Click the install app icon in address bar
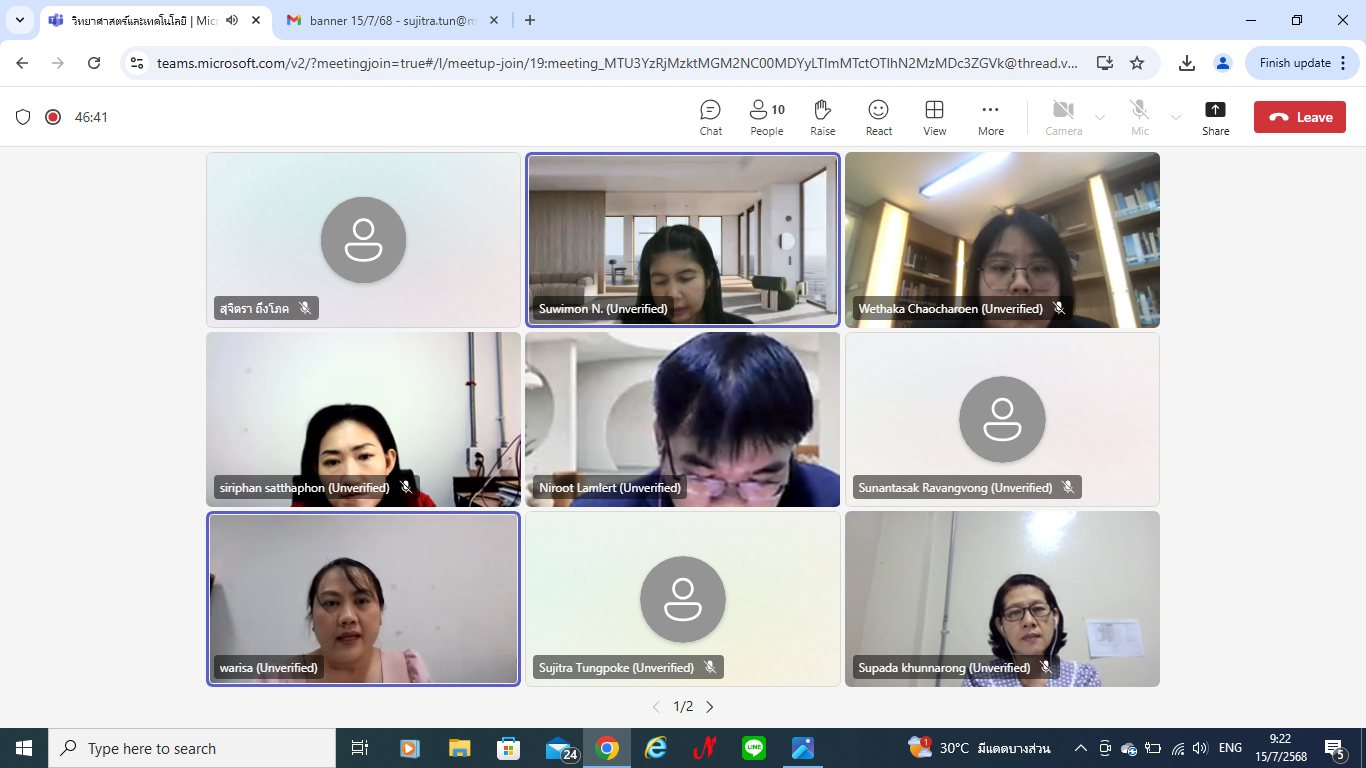This screenshot has width=1366, height=768. click(x=1104, y=63)
